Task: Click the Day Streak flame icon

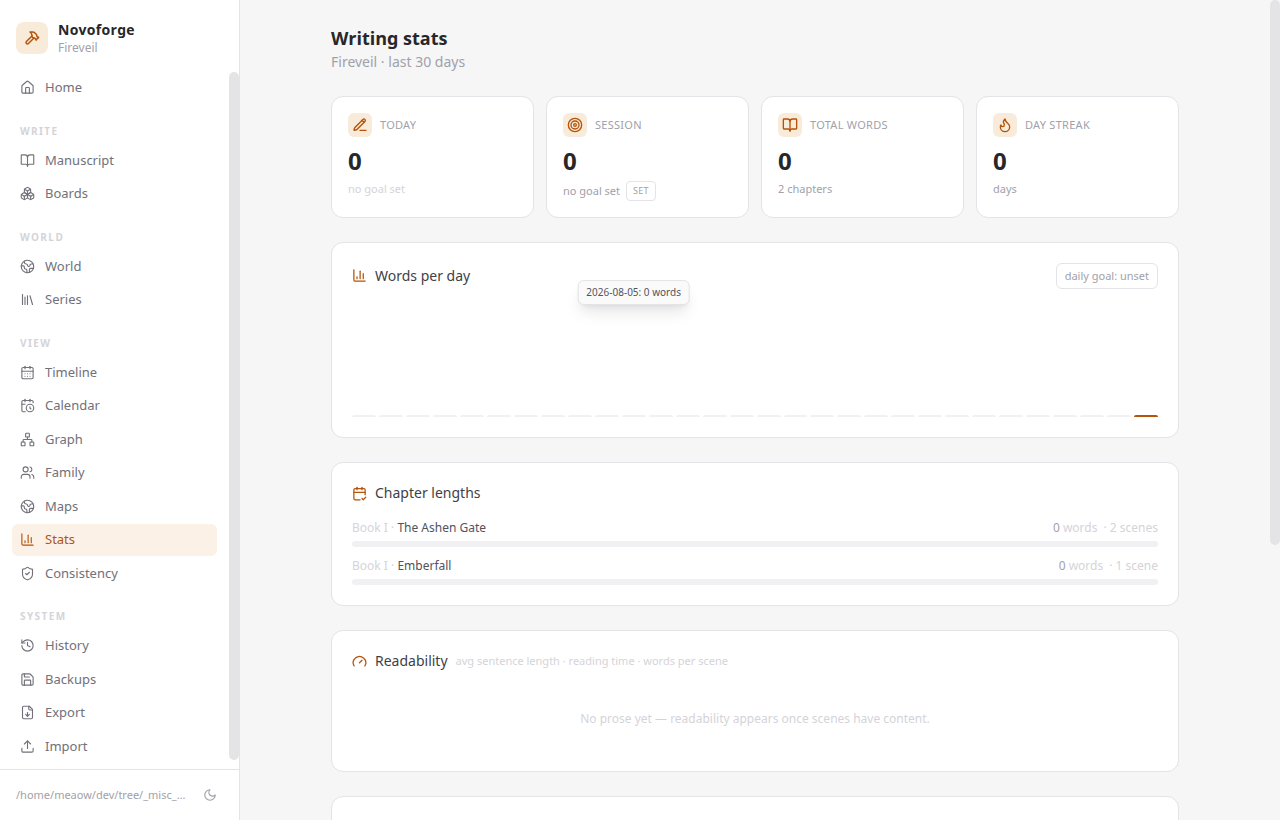Action: coord(1005,125)
